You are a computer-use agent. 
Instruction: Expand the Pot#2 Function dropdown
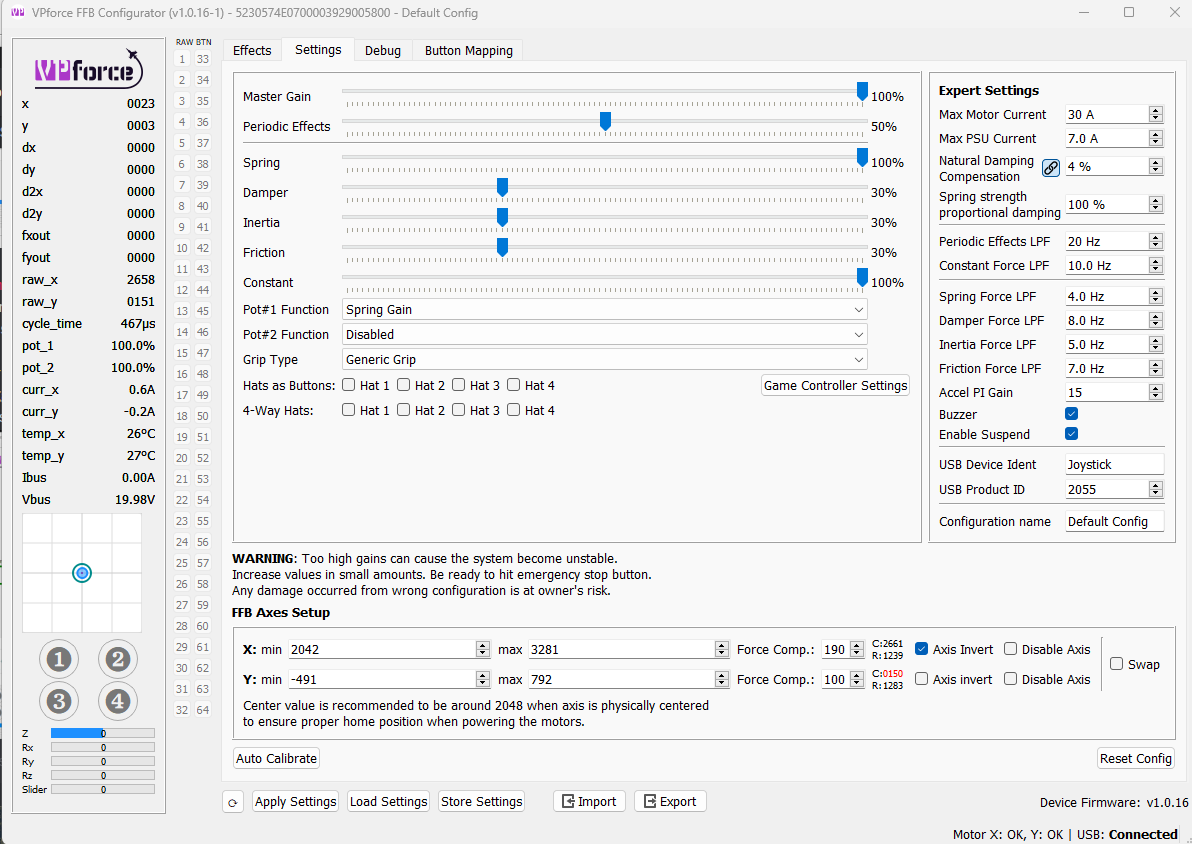[604, 335]
